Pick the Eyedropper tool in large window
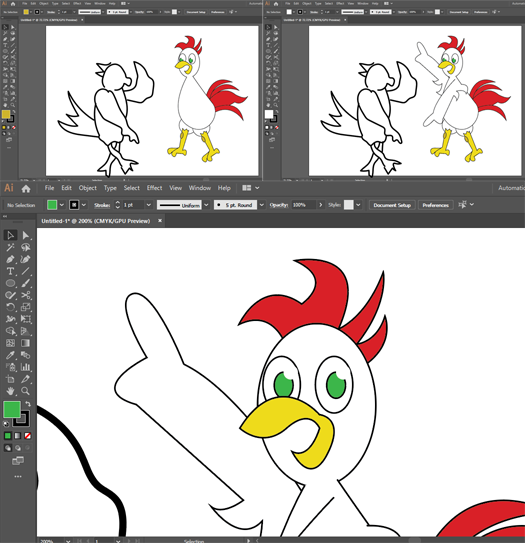 click(x=10, y=355)
